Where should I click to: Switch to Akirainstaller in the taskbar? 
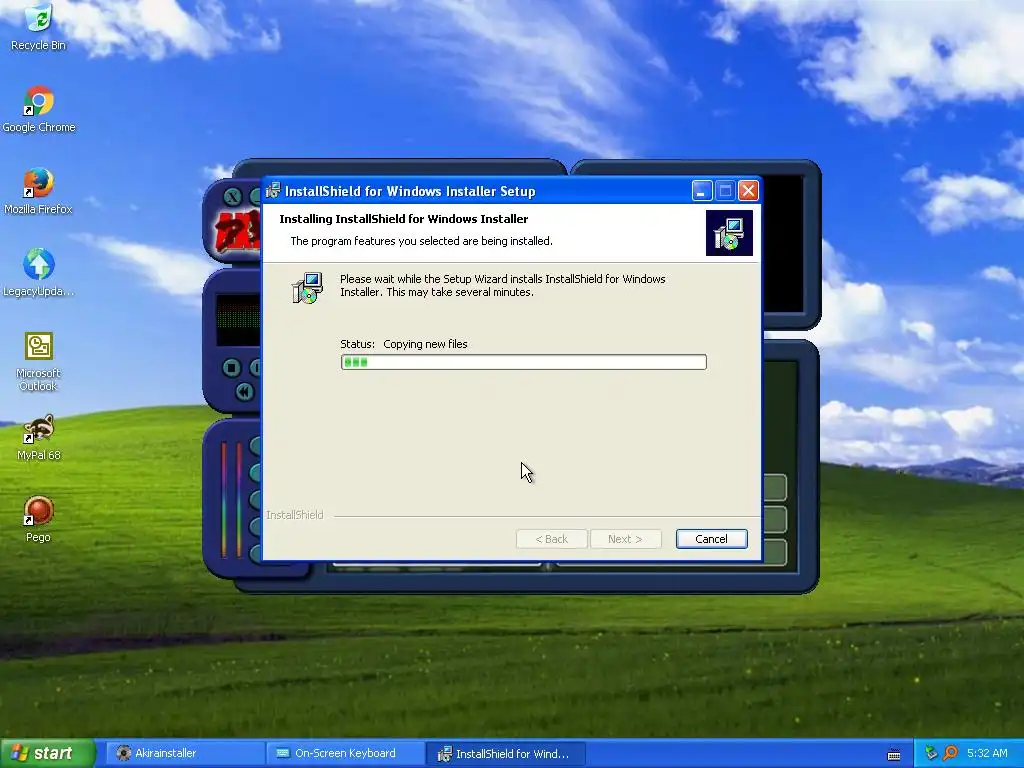click(x=186, y=753)
